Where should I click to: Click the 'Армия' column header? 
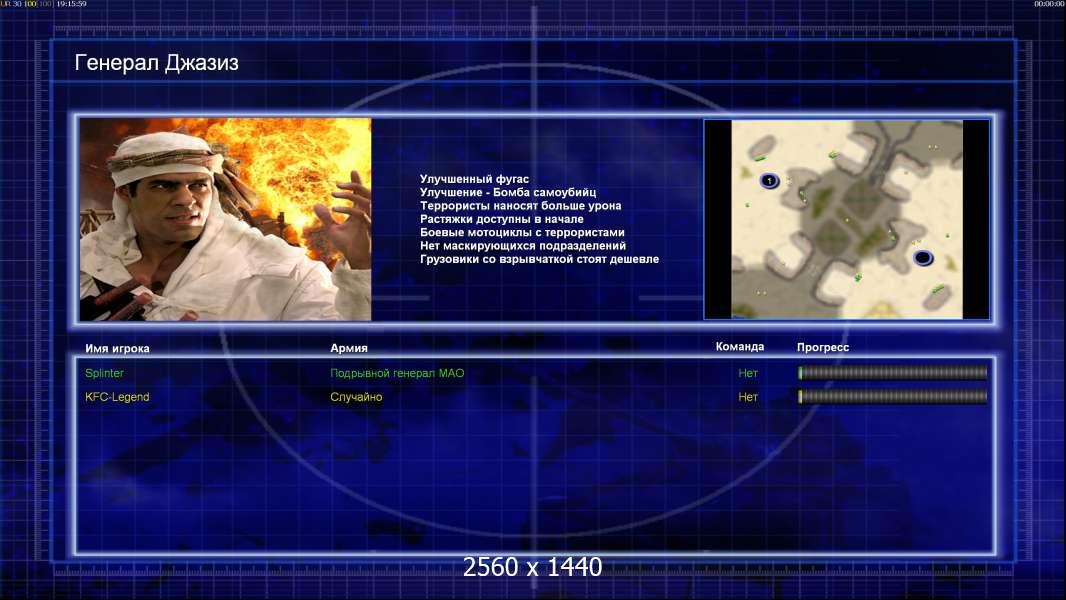pos(349,348)
